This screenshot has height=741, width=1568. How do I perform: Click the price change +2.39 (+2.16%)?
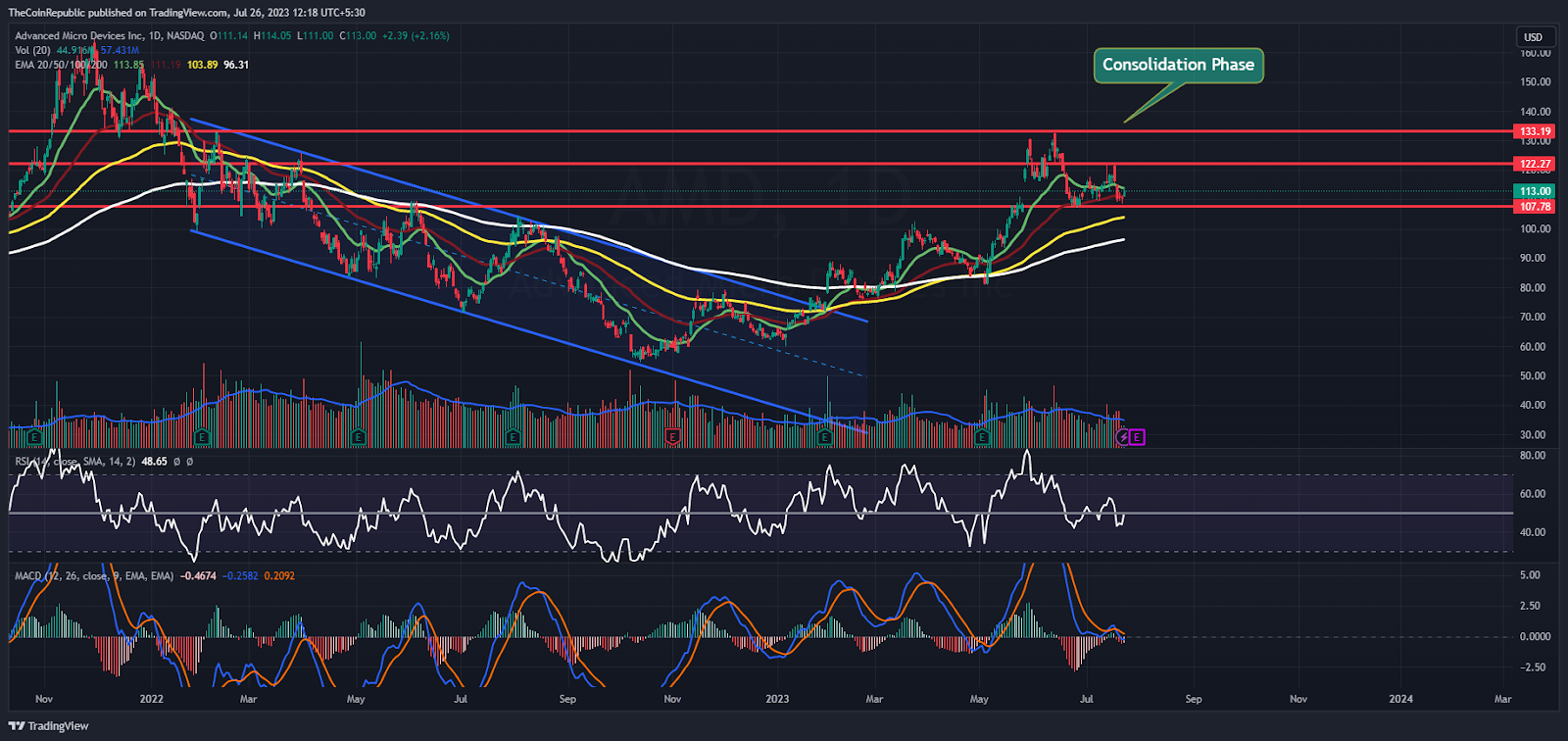pyautogui.click(x=416, y=35)
